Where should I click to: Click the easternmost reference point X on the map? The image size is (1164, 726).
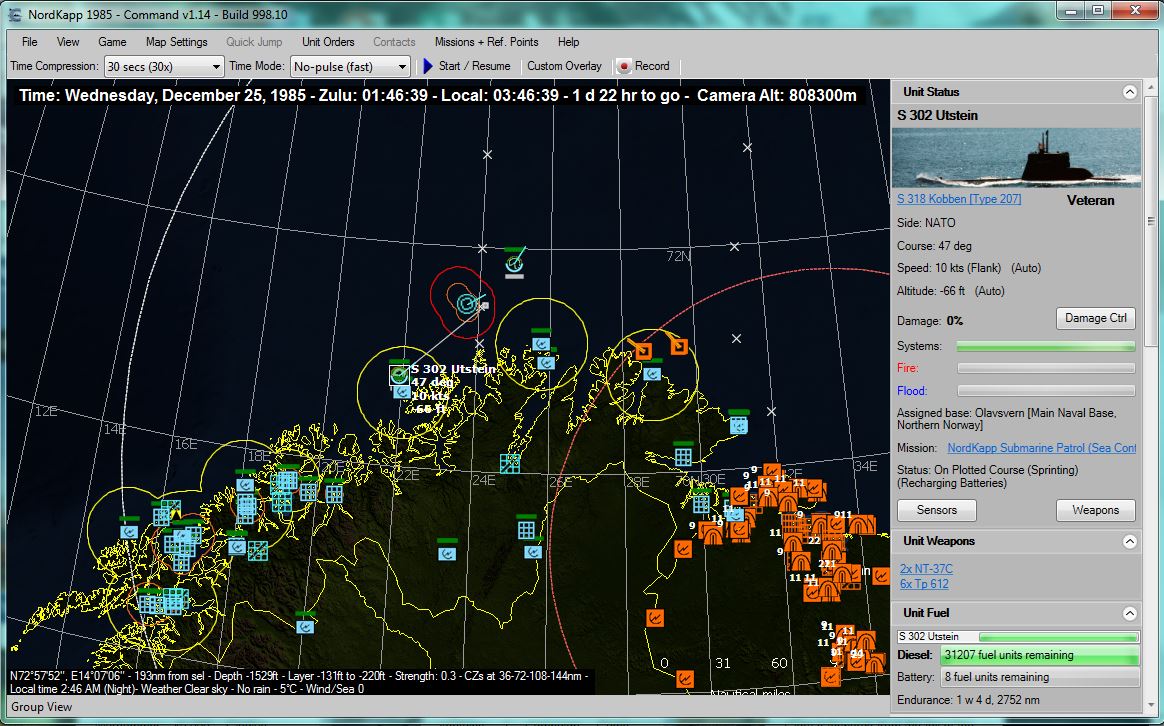(x=771, y=411)
